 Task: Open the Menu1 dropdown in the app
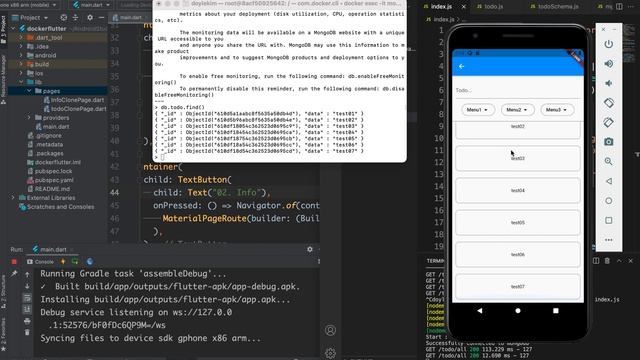[478, 110]
